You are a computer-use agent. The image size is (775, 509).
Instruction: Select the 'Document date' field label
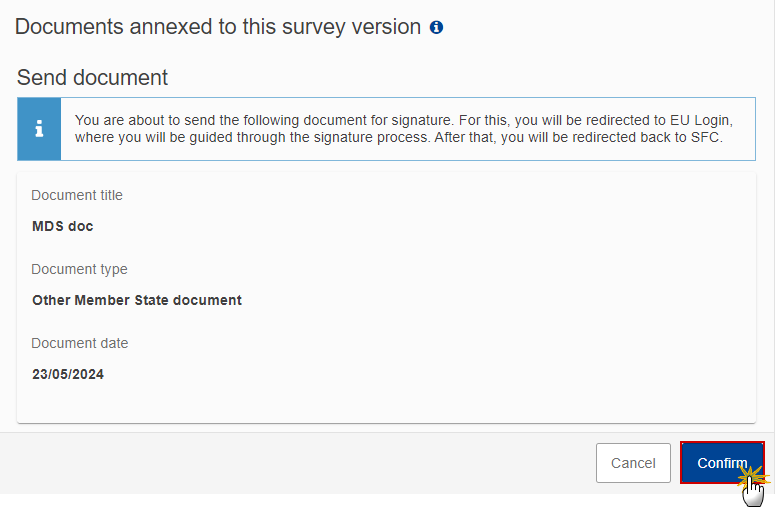(80, 343)
